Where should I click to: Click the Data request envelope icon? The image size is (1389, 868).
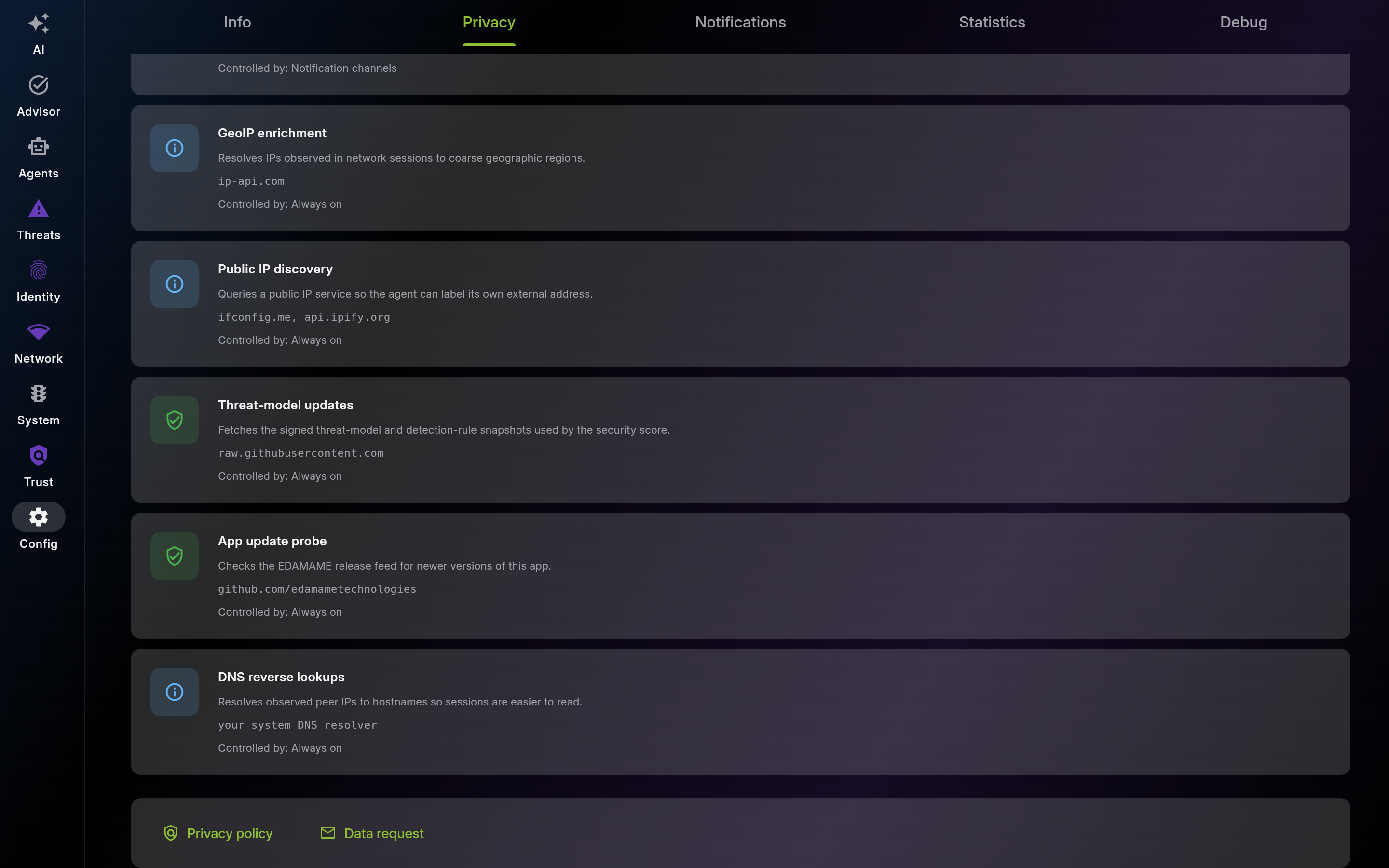[x=328, y=833]
